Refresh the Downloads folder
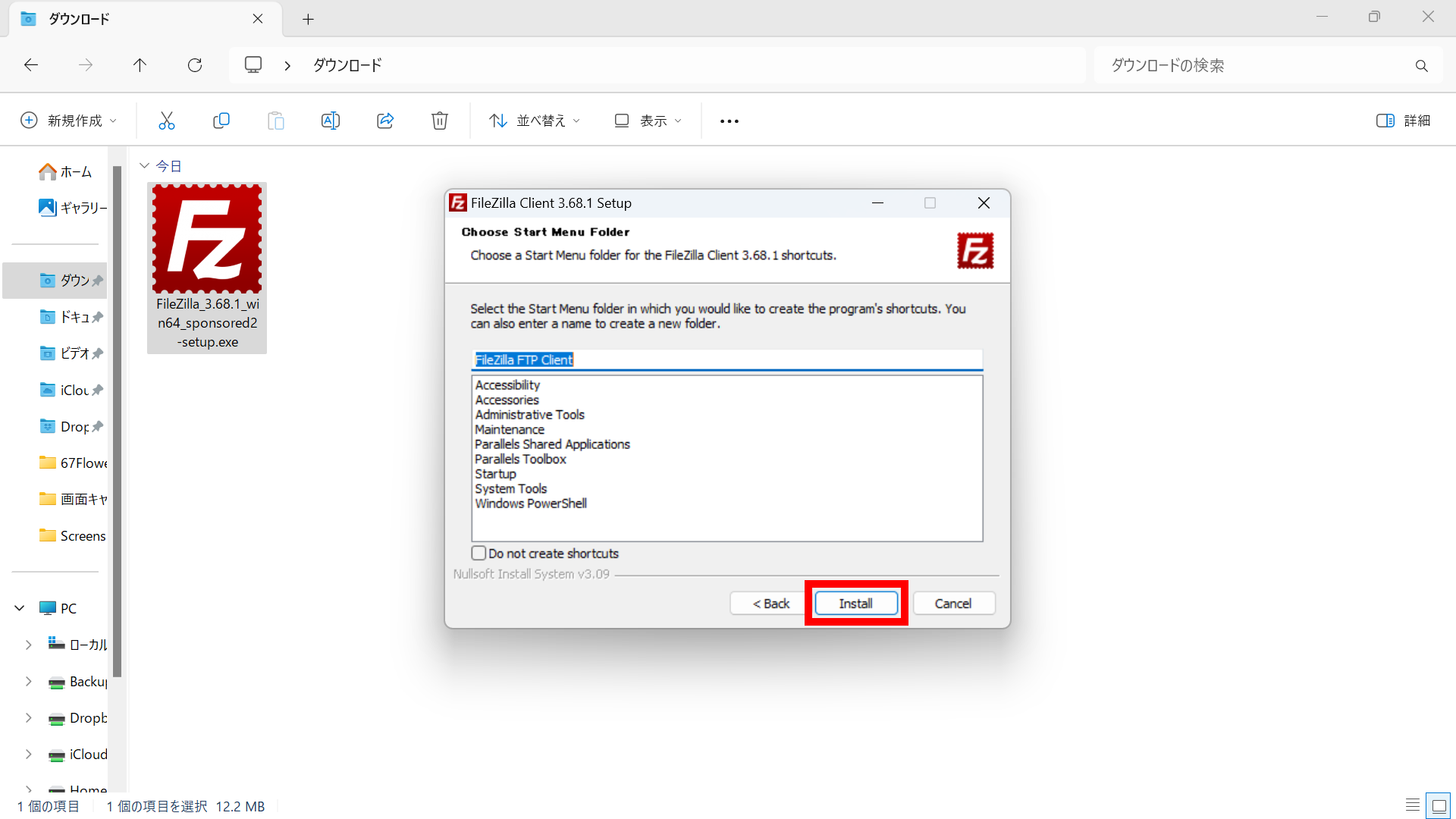 pyautogui.click(x=195, y=65)
